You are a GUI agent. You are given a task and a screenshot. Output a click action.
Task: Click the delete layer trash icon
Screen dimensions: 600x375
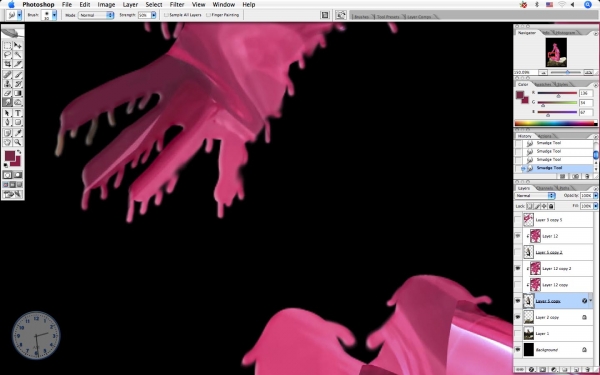pos(587,370)
